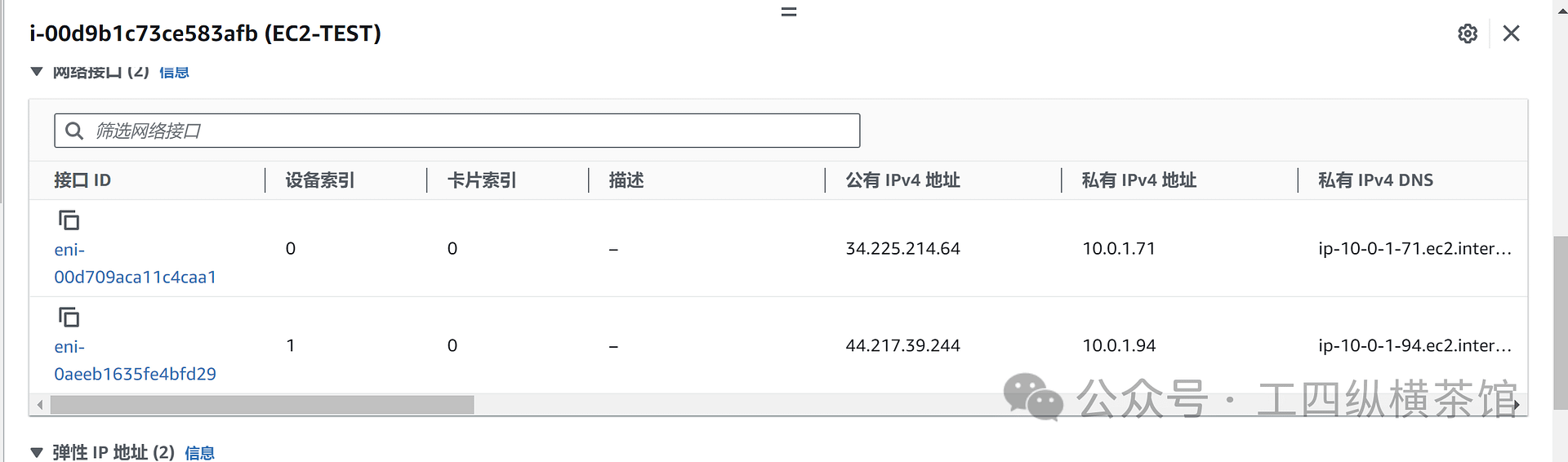Click the horizontal scrollbar thumb of the table
1568x462 pixels.
pos(261,405)
